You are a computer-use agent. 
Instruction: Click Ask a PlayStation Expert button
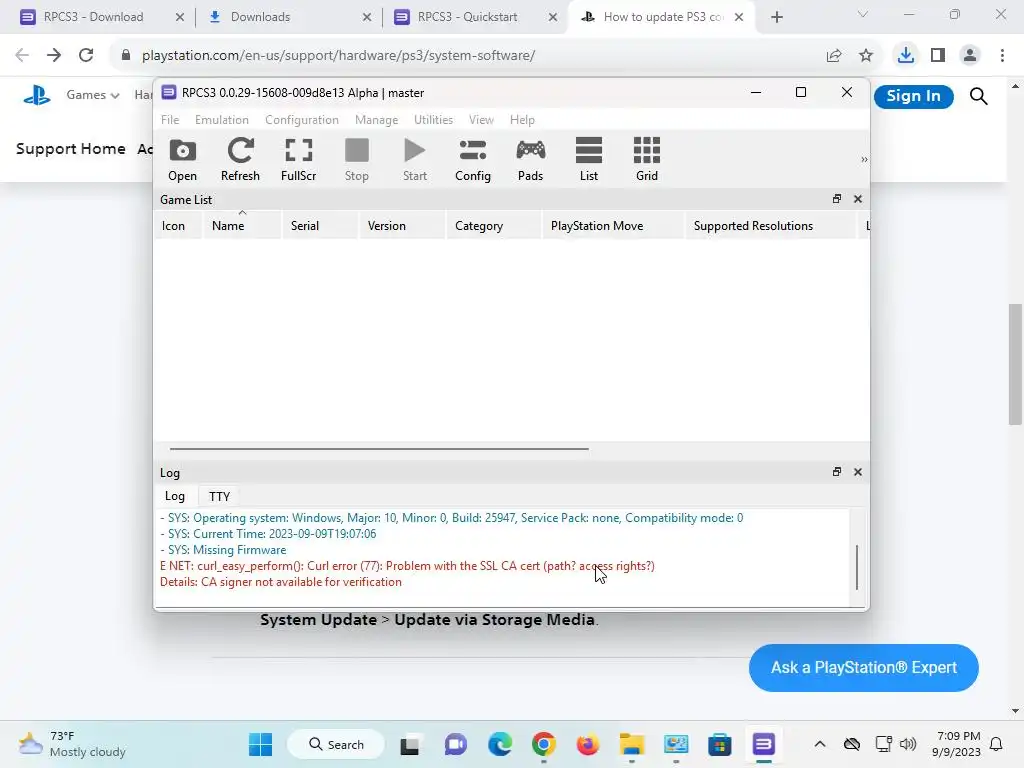coord(863,667)
